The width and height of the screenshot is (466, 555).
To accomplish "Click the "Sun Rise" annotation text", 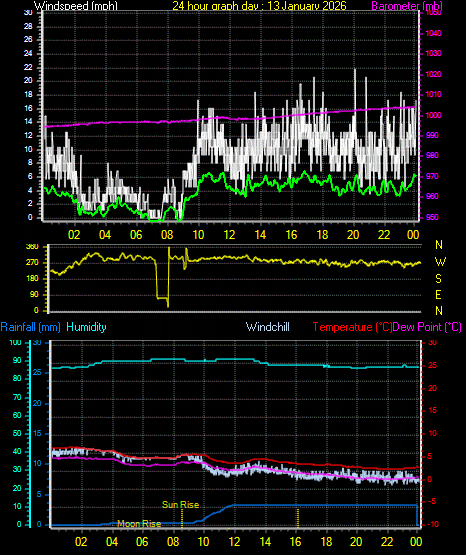I will (x=180, y=505).
